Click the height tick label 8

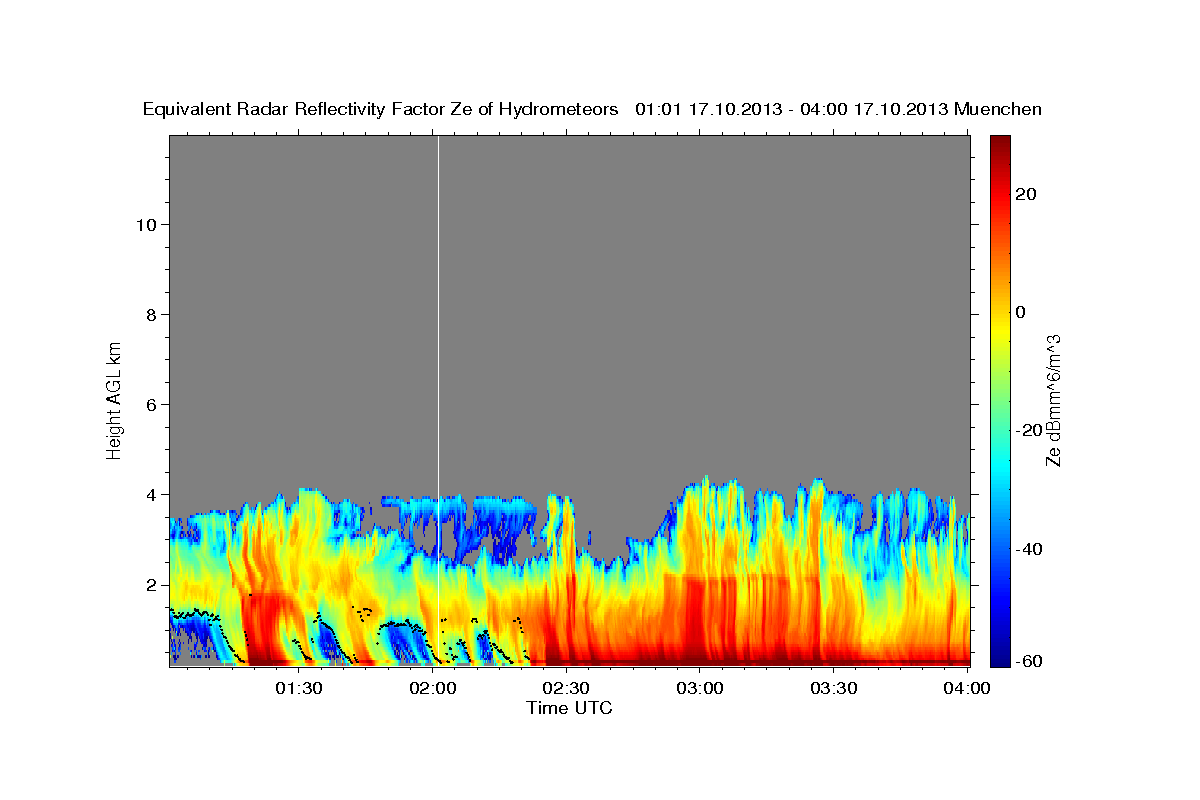pyautogui.click(x=151, y=314)
